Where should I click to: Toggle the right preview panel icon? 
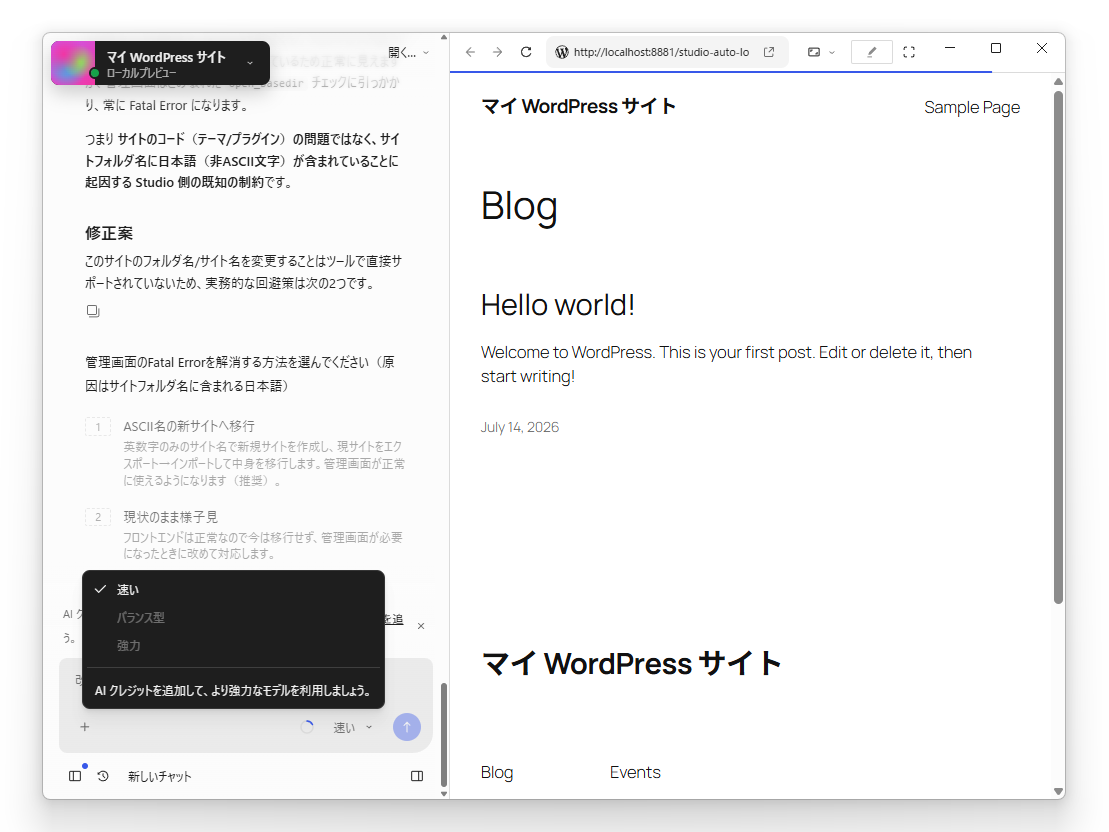(x=417, y=776)
